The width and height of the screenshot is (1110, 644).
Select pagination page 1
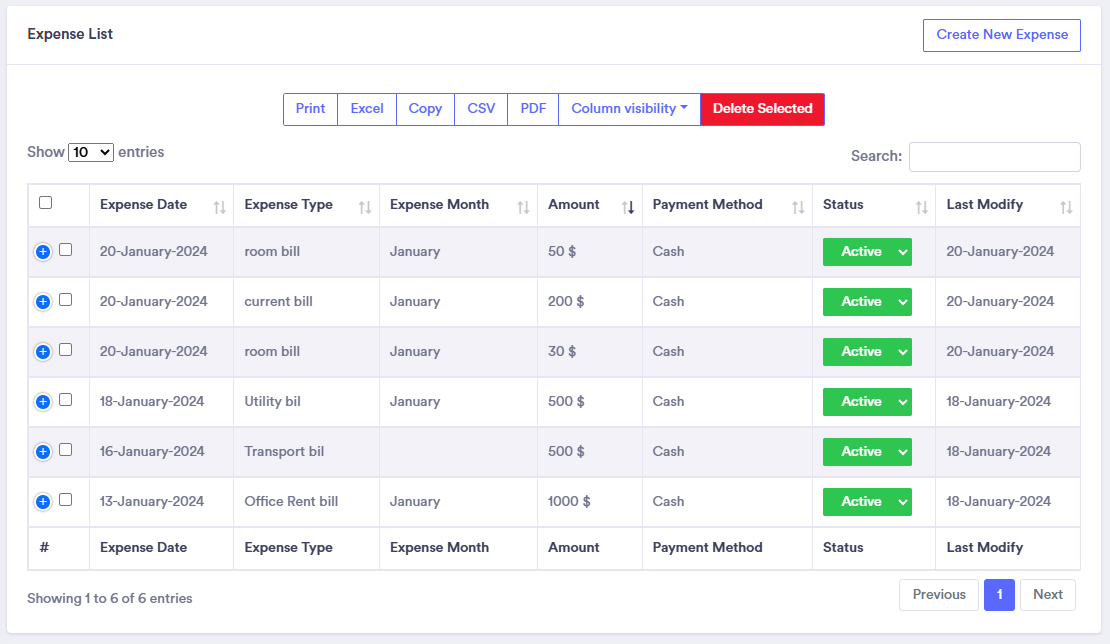click(999, 595)
